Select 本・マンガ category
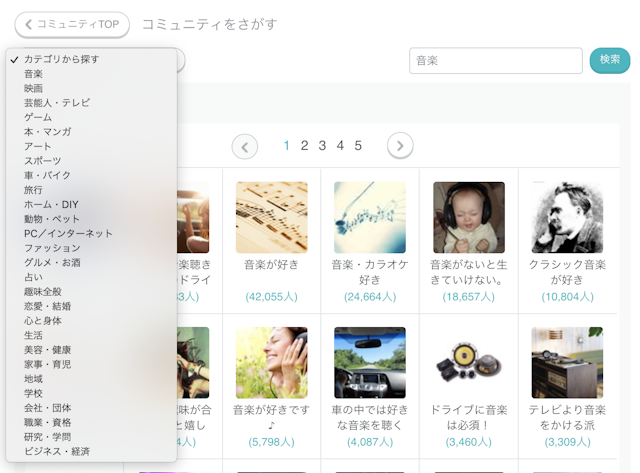 pyautogui.click(x=91, y=132)
